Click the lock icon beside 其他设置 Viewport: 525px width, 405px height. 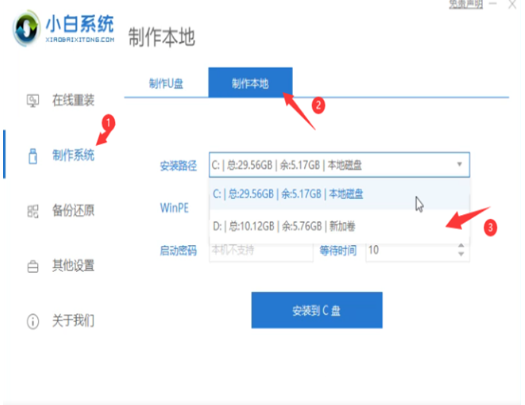pyautogui.click(x=33, y=266)
